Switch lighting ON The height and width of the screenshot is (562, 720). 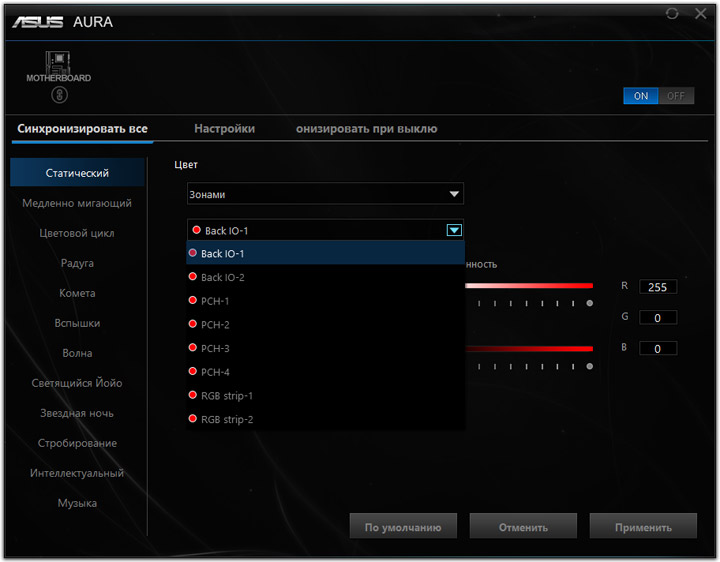(641, 96)
